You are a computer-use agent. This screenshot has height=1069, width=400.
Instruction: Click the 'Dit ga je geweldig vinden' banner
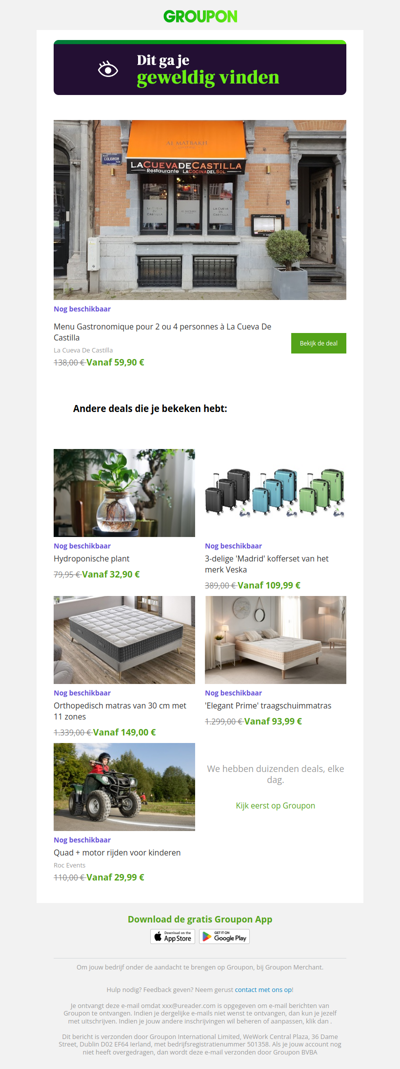[x=200, y=67]
